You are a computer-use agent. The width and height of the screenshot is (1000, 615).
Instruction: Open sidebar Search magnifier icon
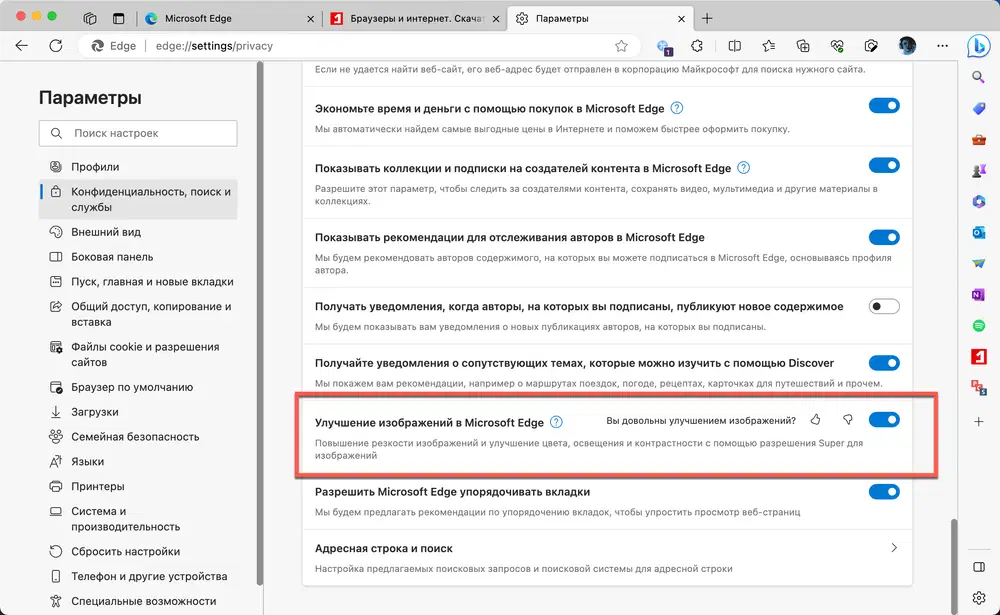coord(978,77)
